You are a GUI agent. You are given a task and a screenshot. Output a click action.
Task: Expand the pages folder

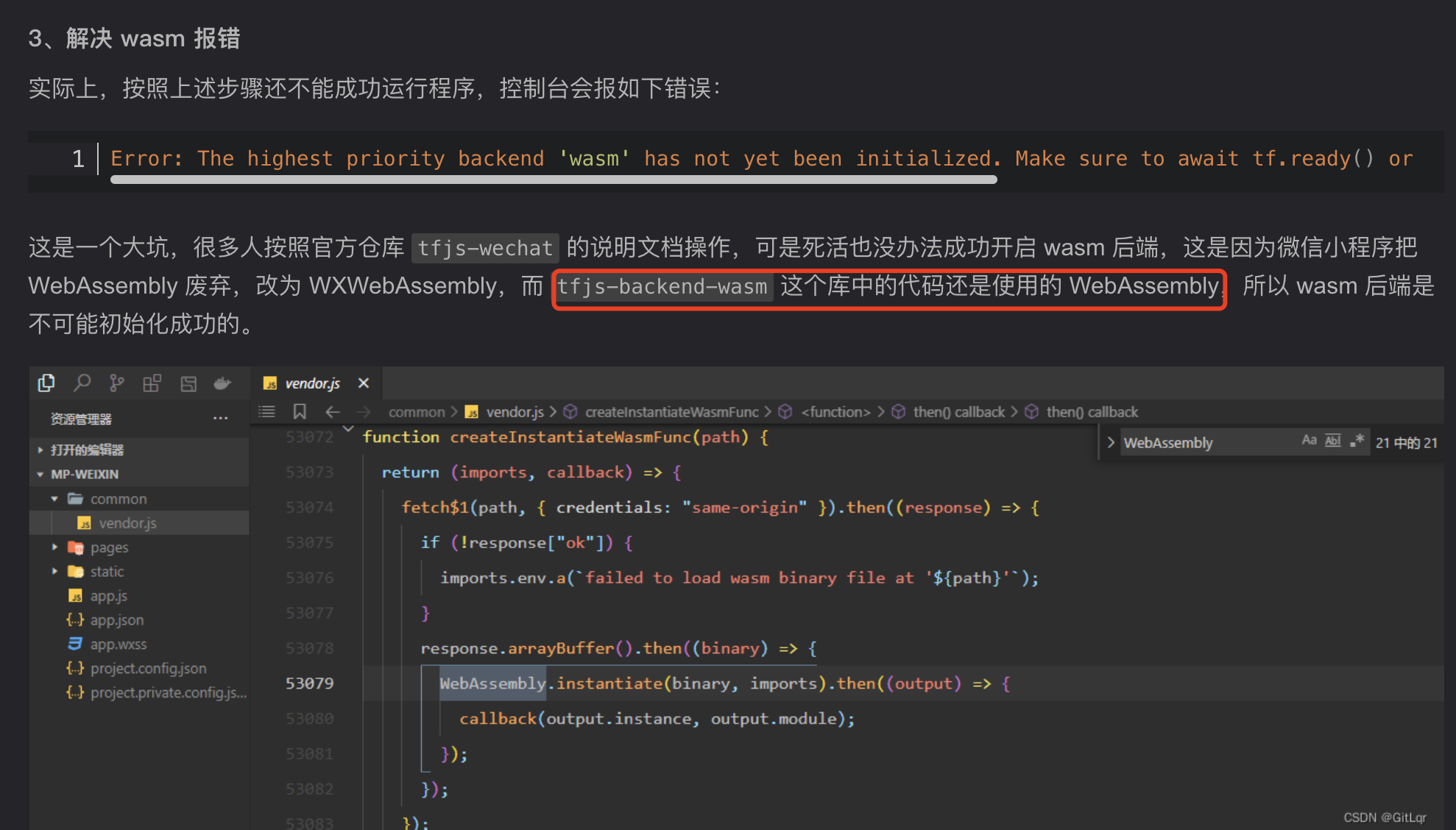point(54,547)
